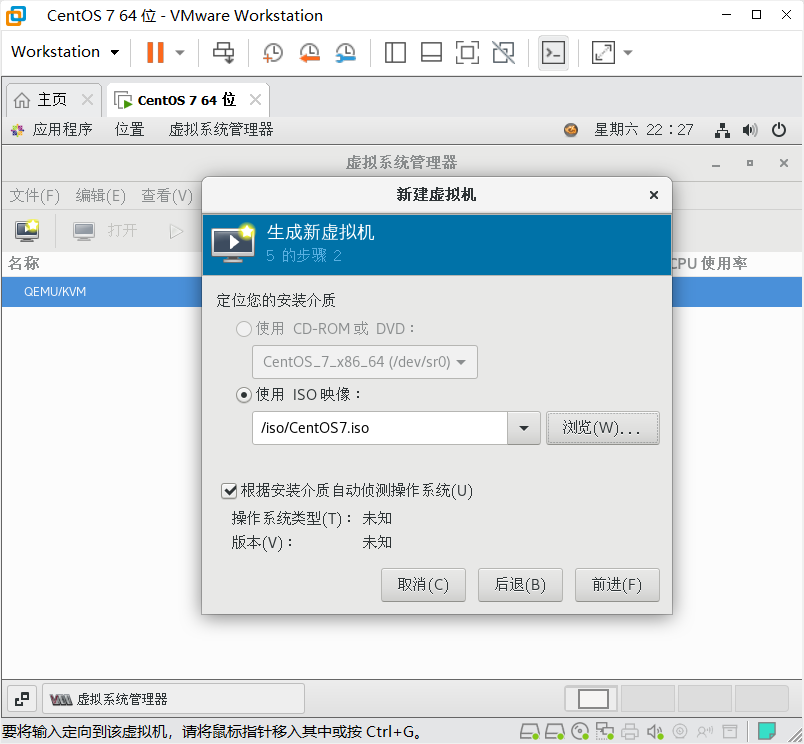The width and height of the screenshot is (804, 744).
Task: Revert virtual machine to previous snapshot
Action: (x=309, y=52)
